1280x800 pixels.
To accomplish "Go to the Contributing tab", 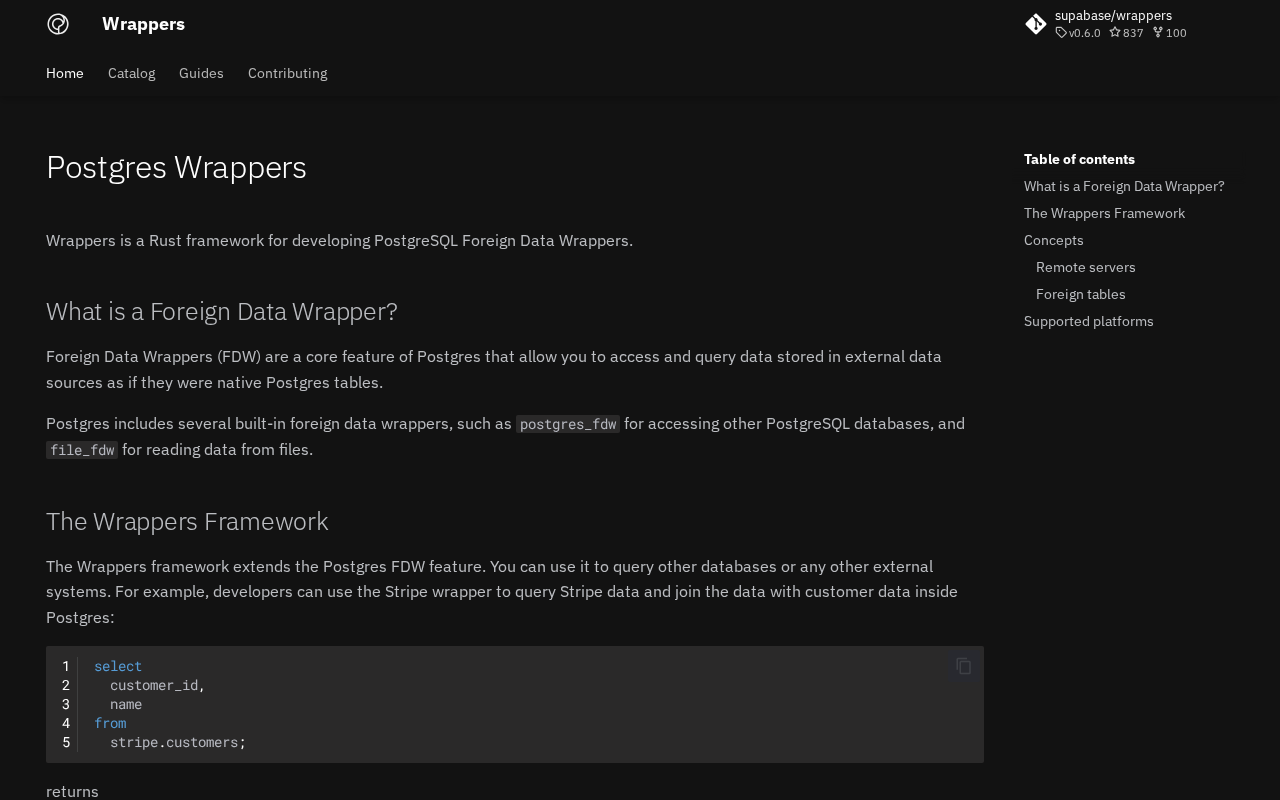I will click(x=287, y=73).
